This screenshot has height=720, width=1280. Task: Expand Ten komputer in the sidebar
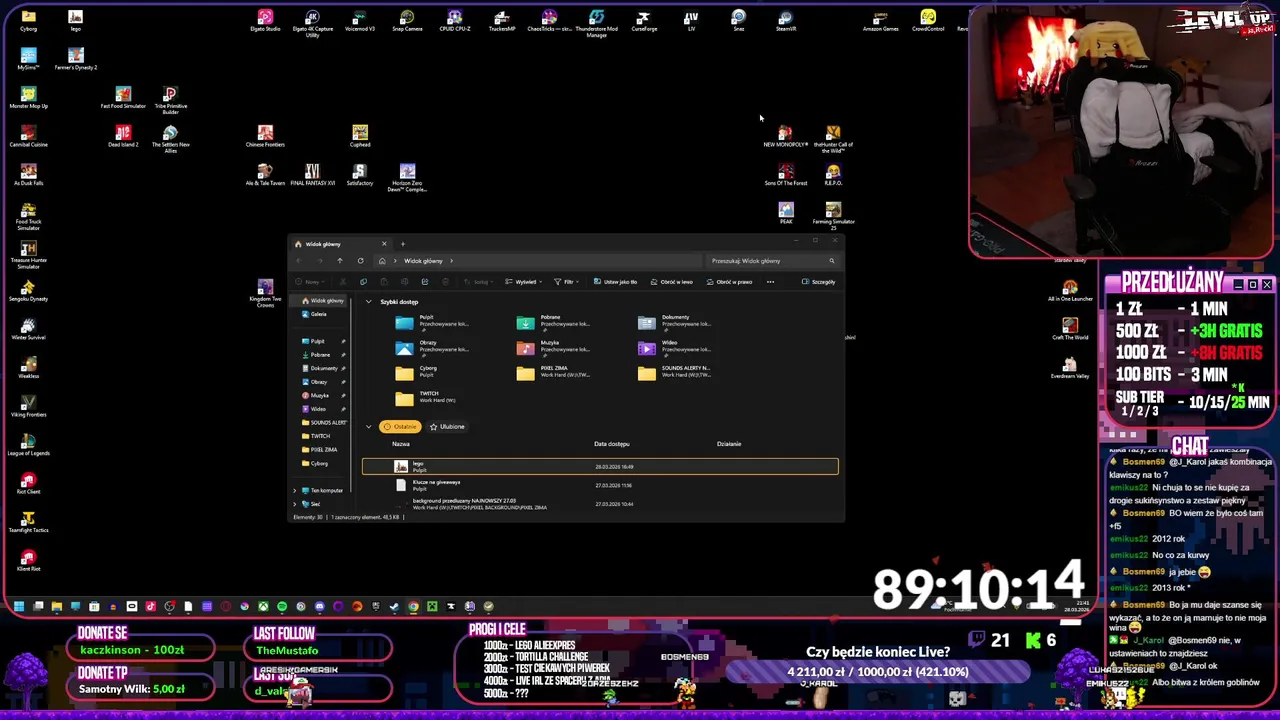[295, 490]
